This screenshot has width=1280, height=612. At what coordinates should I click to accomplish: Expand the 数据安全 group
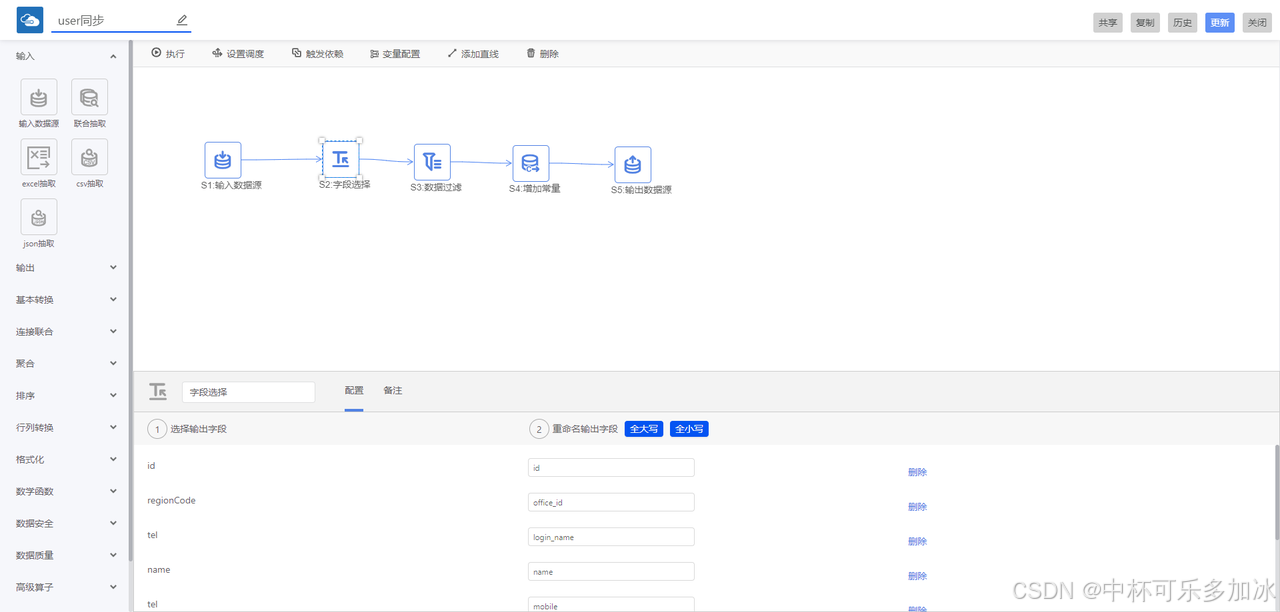[66, 524]
